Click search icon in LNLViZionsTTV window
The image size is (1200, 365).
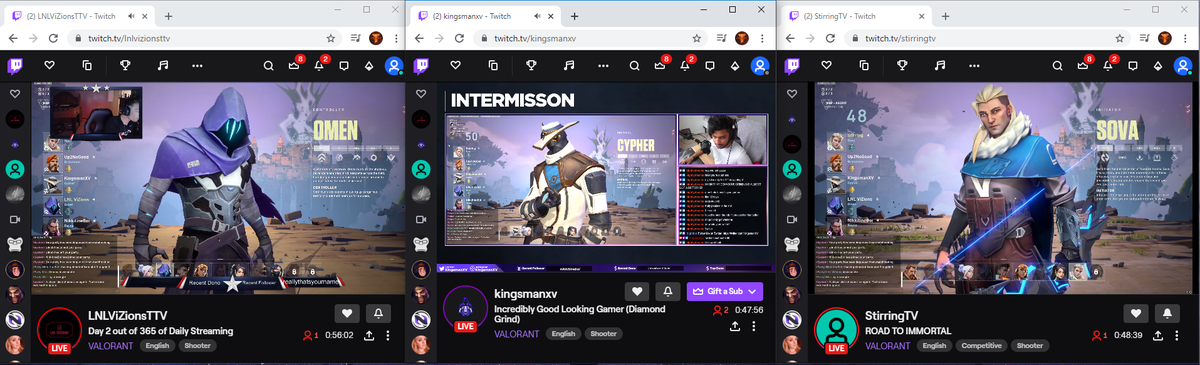pos(269,66)
